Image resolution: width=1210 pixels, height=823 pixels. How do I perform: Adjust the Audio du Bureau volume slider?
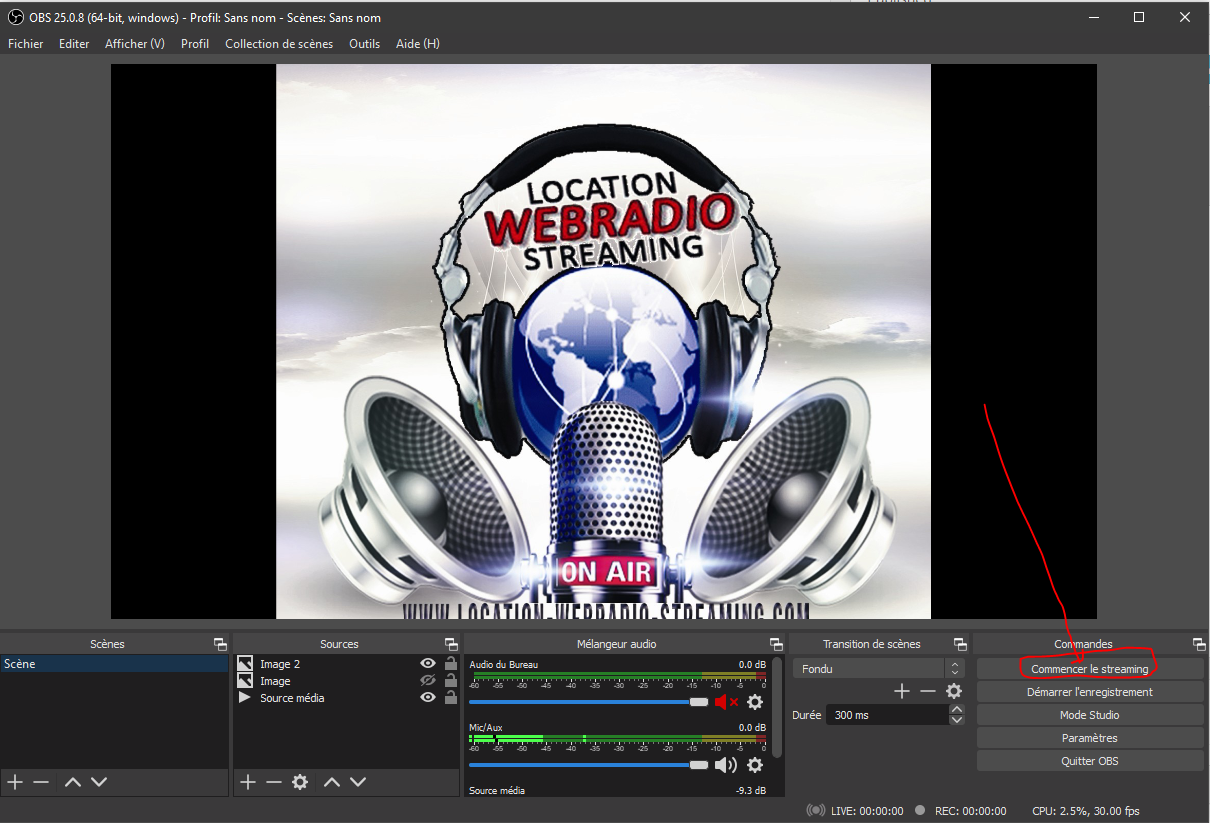pos(589,702)
